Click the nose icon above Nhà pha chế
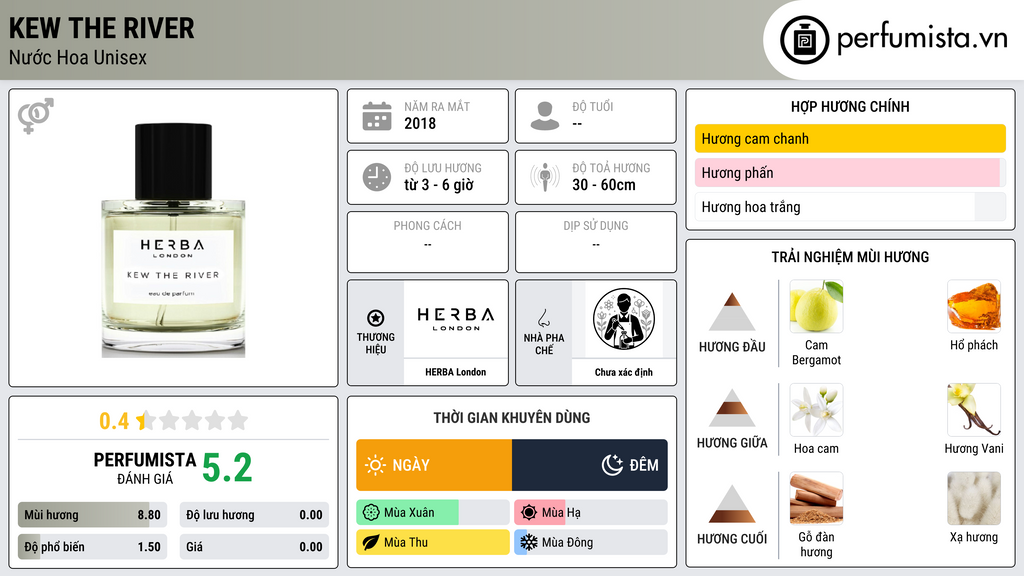This screenshot has width=1024, height=576. click(x=543, y=319)
